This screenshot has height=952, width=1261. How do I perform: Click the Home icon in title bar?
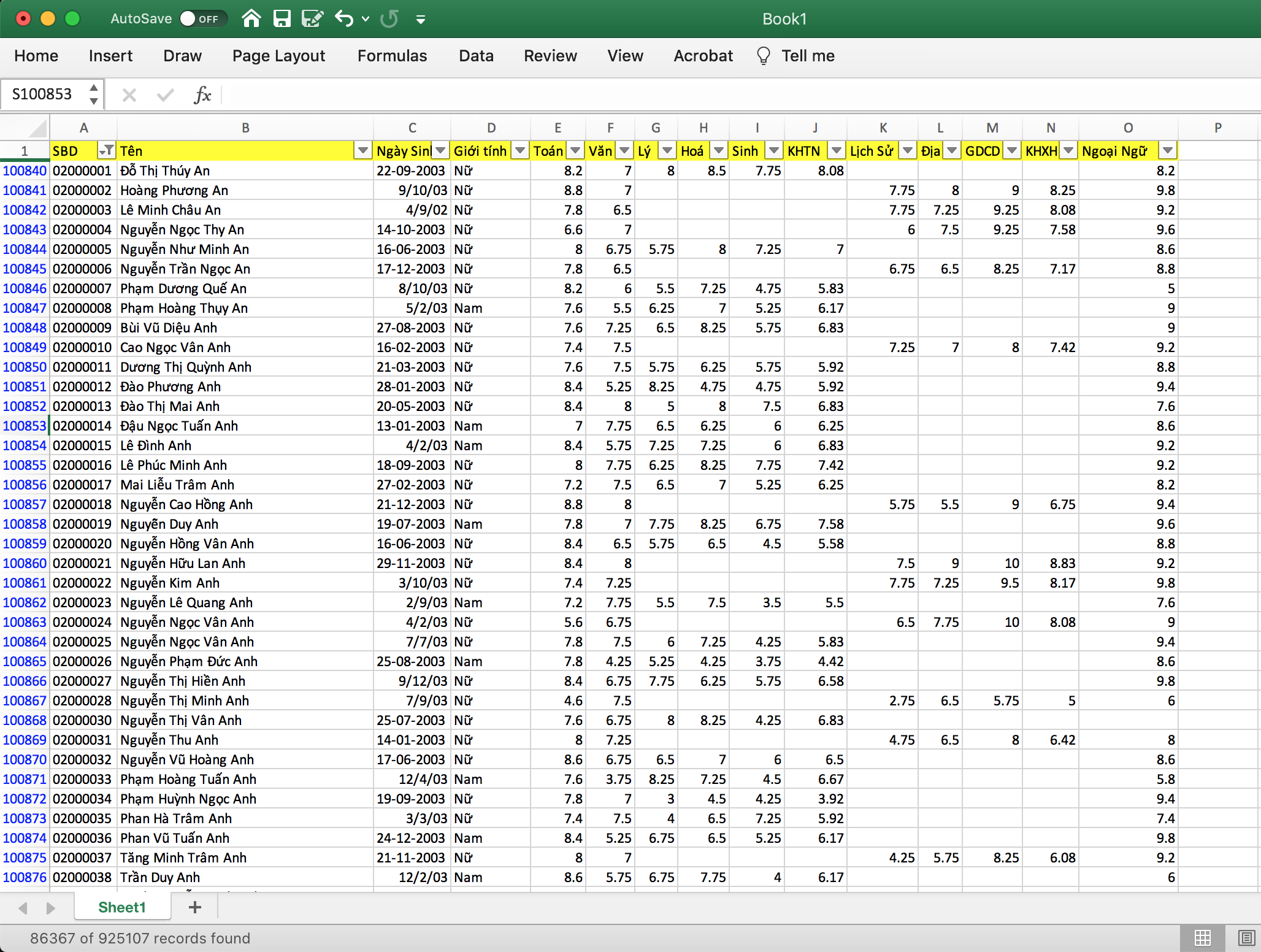251,19
